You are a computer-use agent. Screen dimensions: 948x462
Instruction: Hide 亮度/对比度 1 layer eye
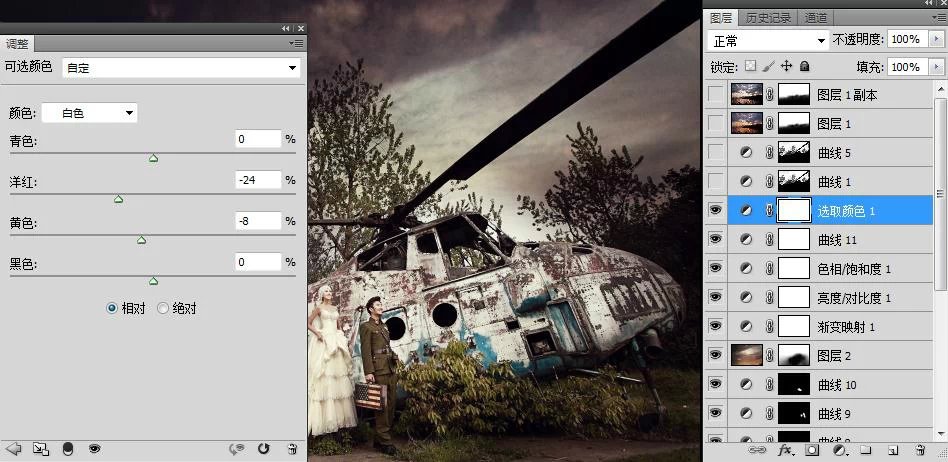pyautogui.click(x=716, y=298)
